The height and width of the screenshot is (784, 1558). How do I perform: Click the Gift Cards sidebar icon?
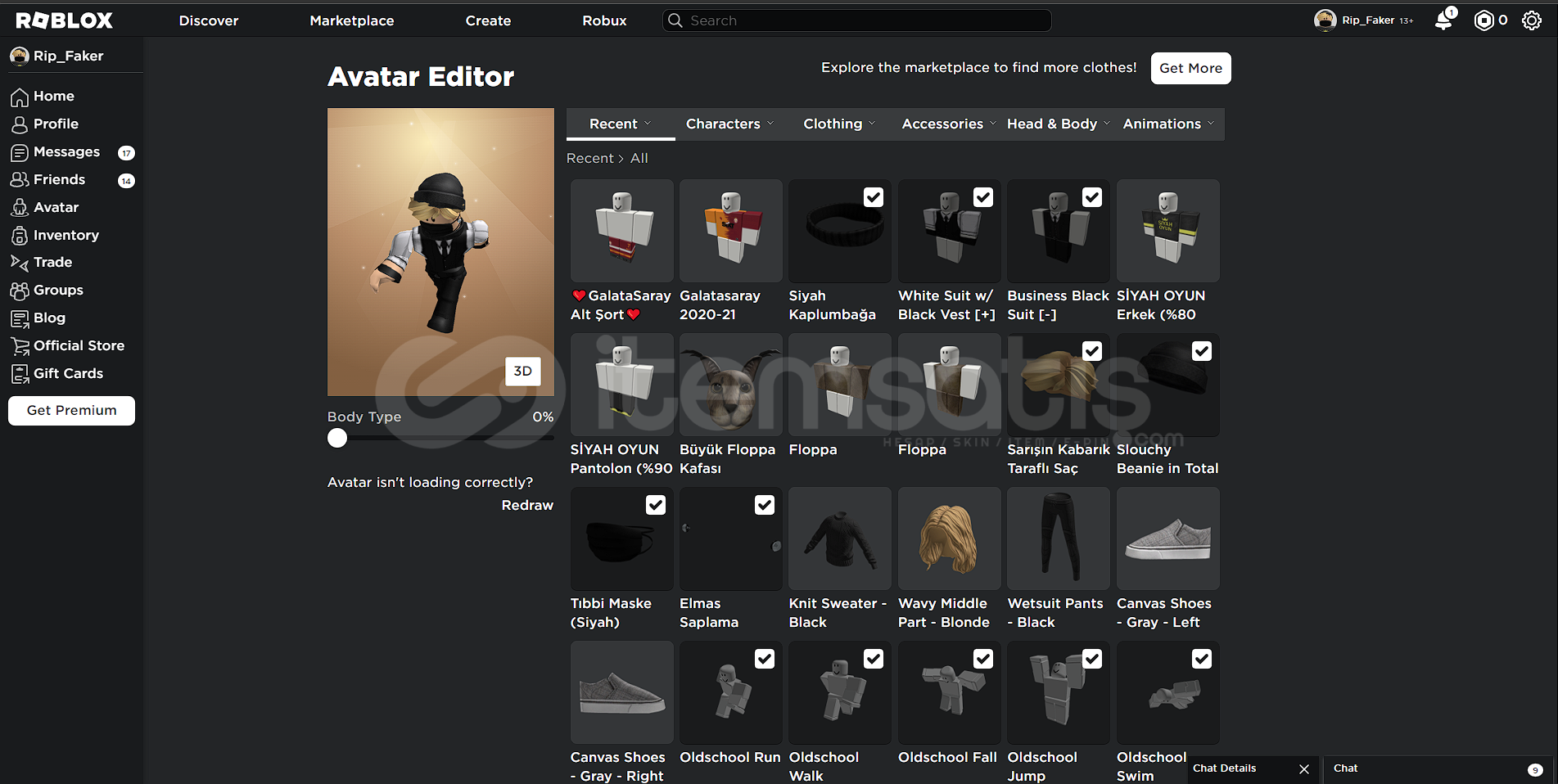[x=20, y=374]
